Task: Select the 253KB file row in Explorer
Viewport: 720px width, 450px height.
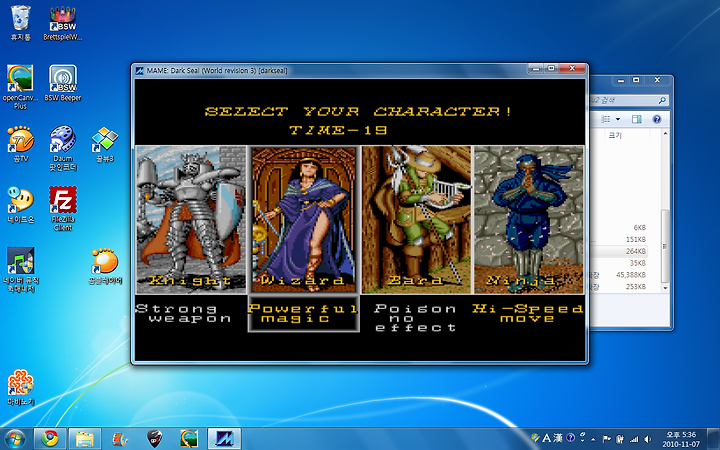Action: pos(619,287)
